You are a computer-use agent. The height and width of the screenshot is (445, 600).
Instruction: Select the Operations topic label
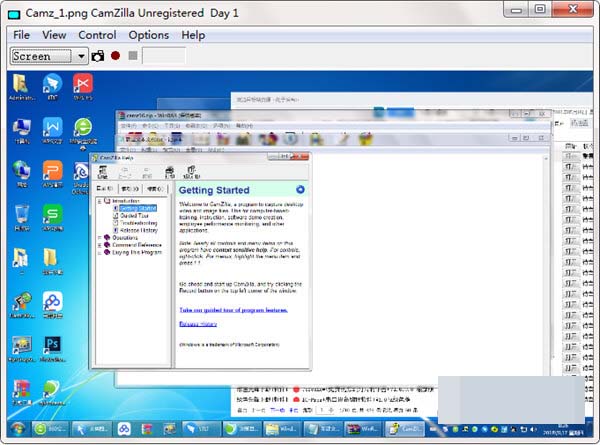(125, 238)
